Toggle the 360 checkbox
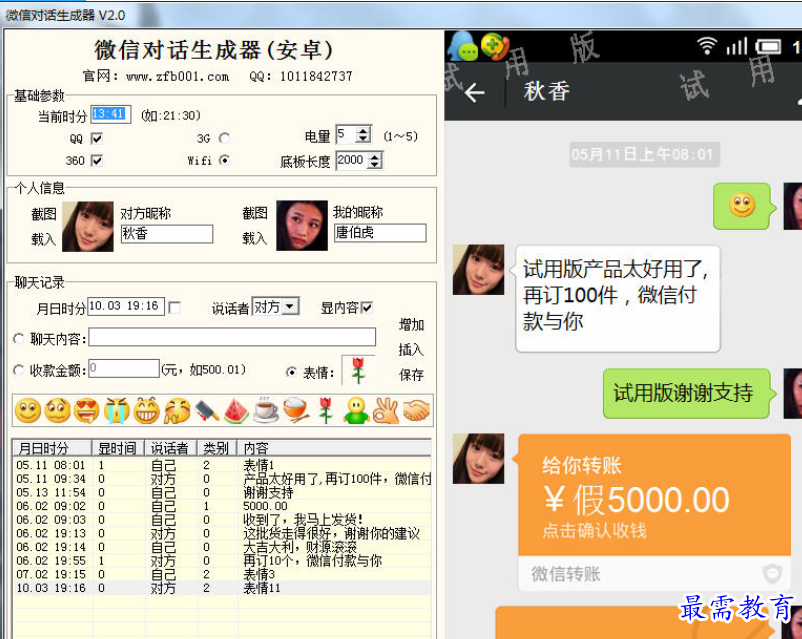This screenshot has height=639, width=802. click(x=97, y=161)
